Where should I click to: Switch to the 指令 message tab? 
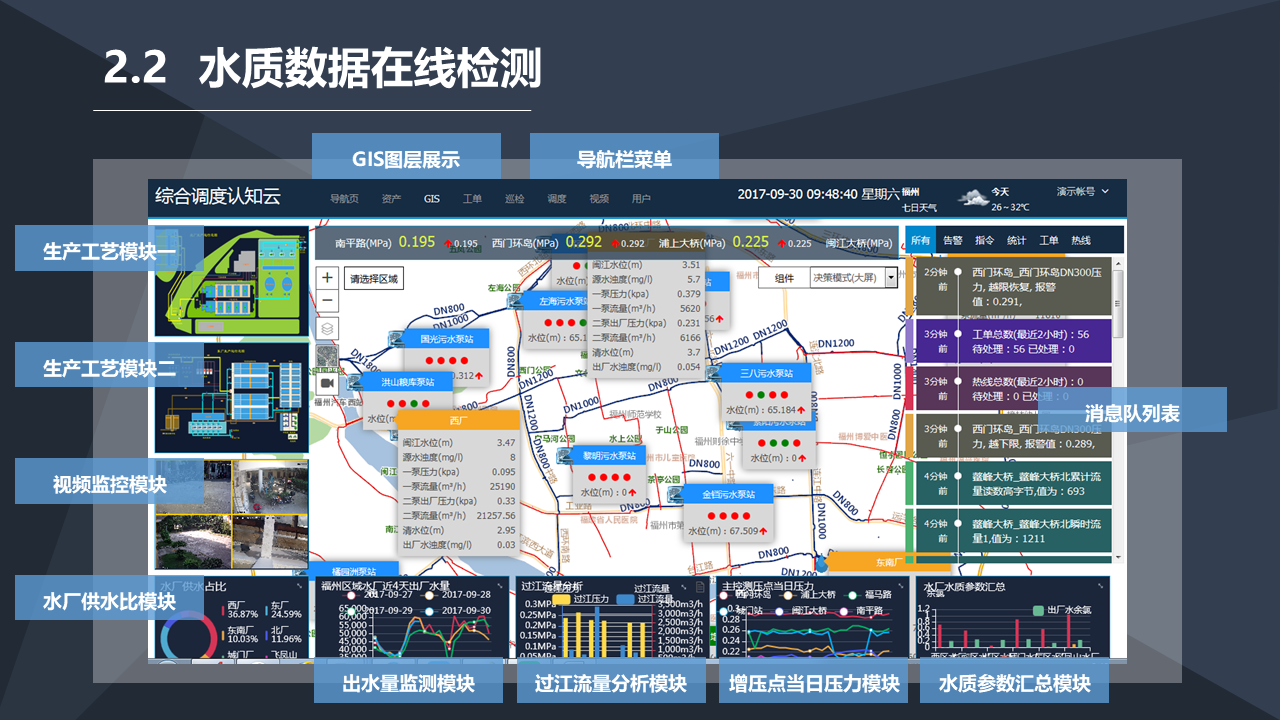click(x=985, y=240)
